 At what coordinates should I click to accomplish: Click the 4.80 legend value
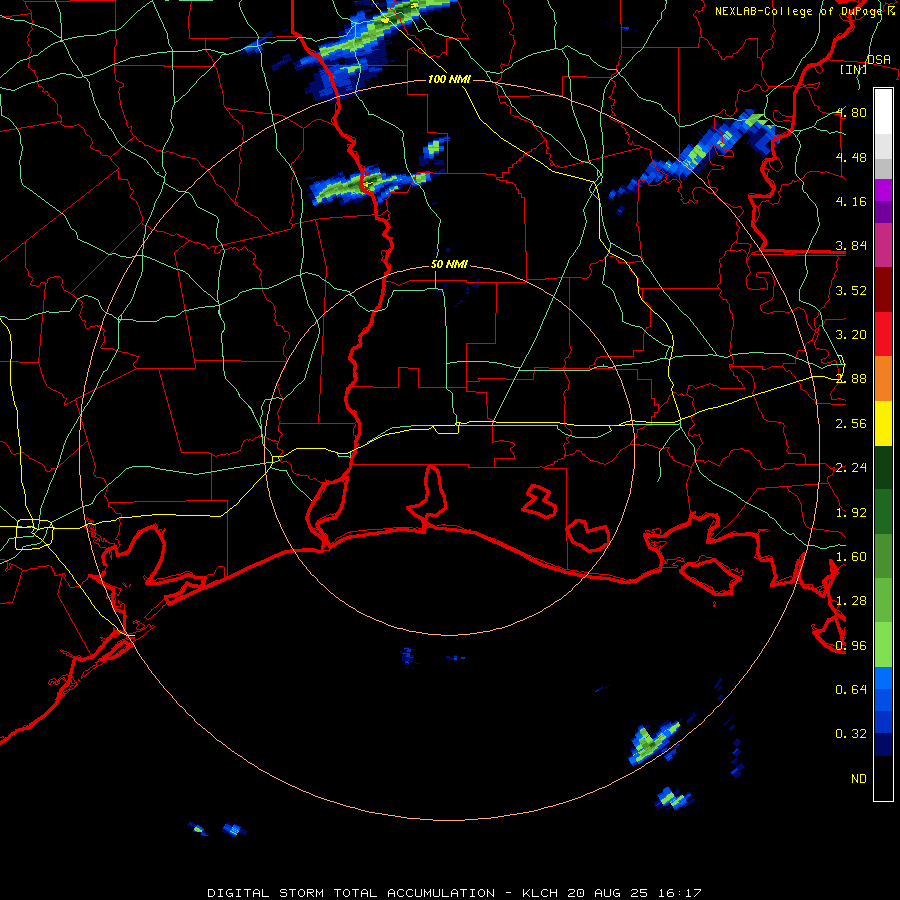(x=851, y=112)
